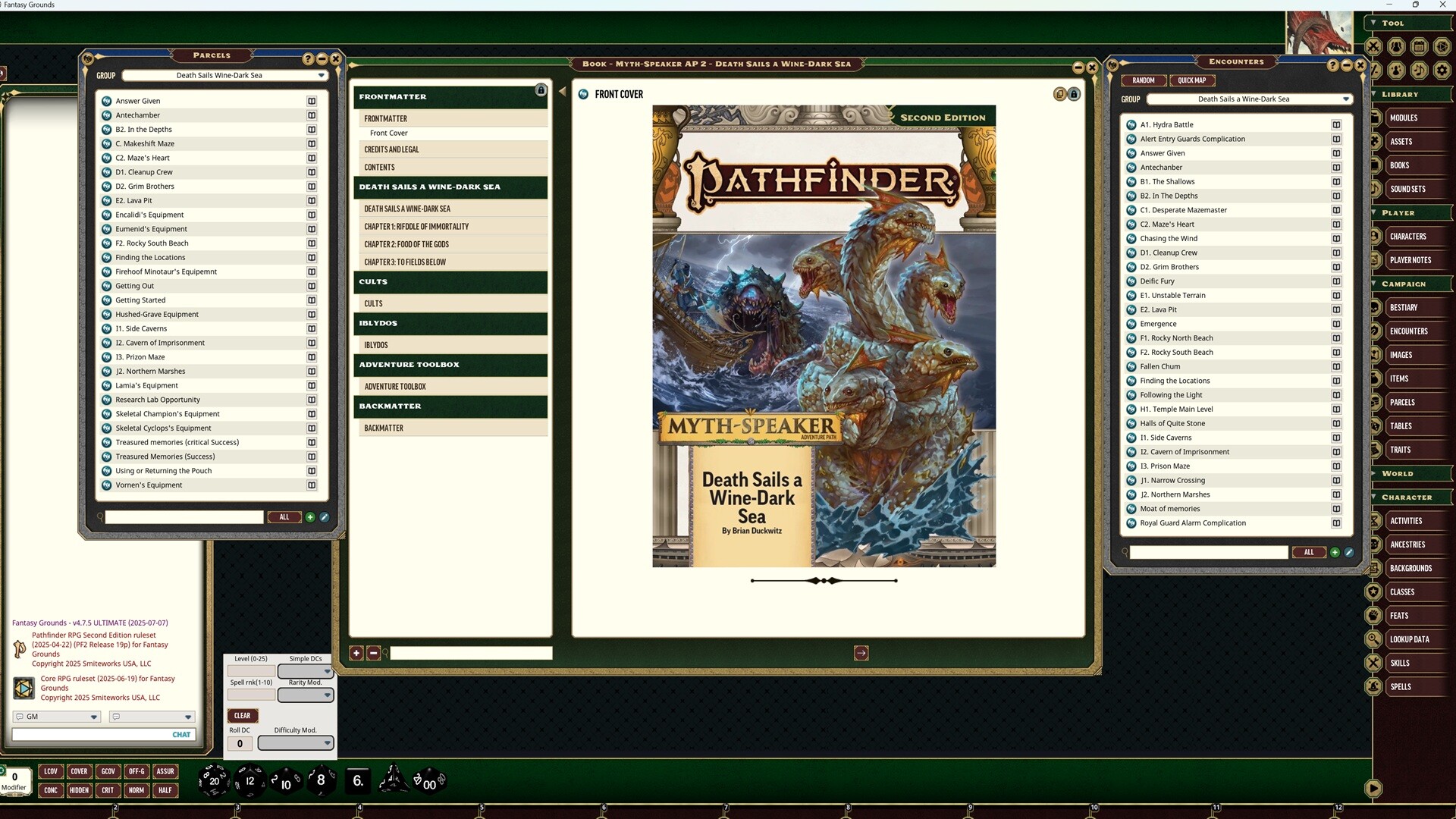The height and width of the screenshot is (819, 1456).
Task: Lock the Death Sails book window with padlock
Action: pyautogui.click(x=1075, y=93)
